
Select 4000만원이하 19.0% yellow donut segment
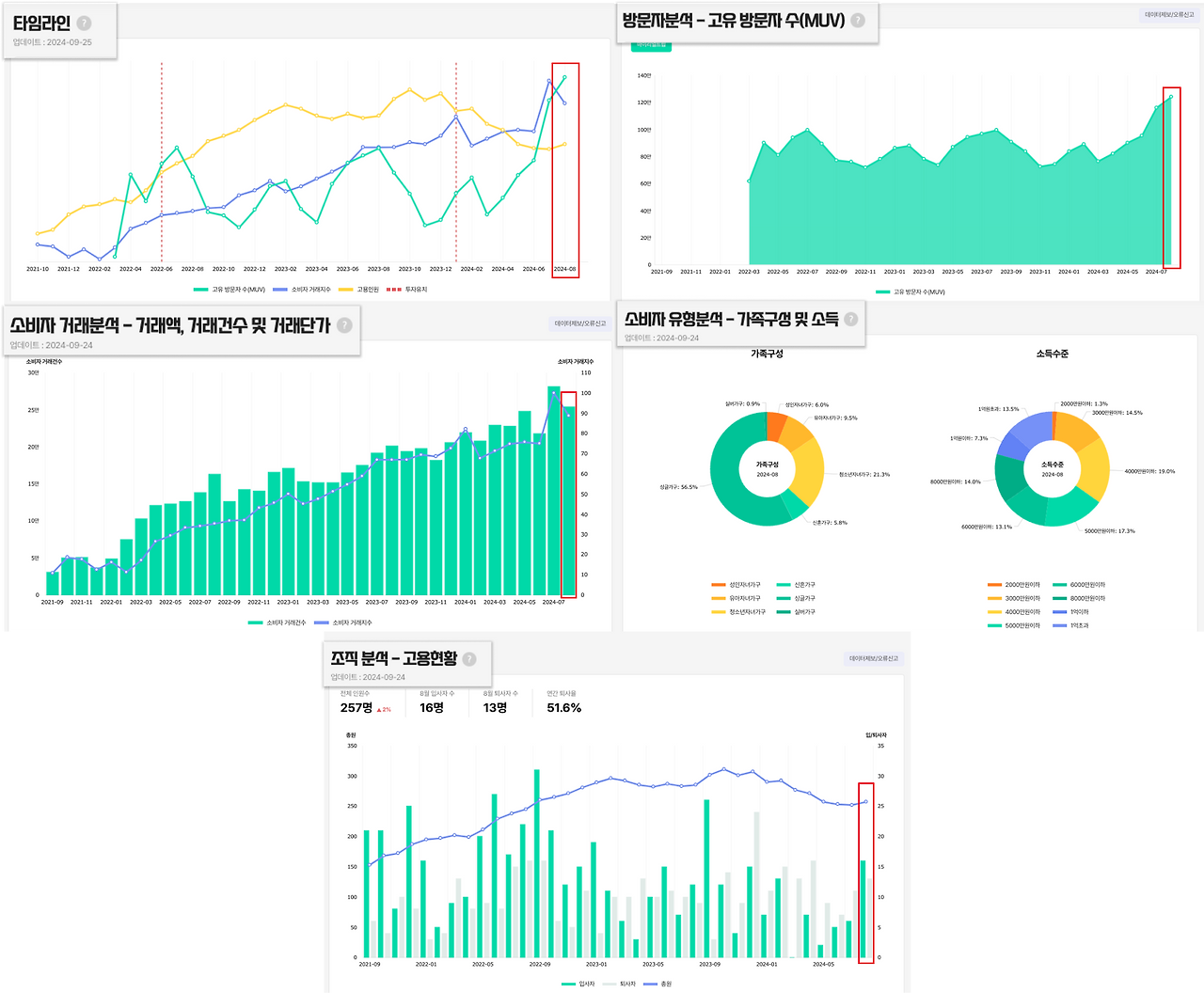point(1096,468)
